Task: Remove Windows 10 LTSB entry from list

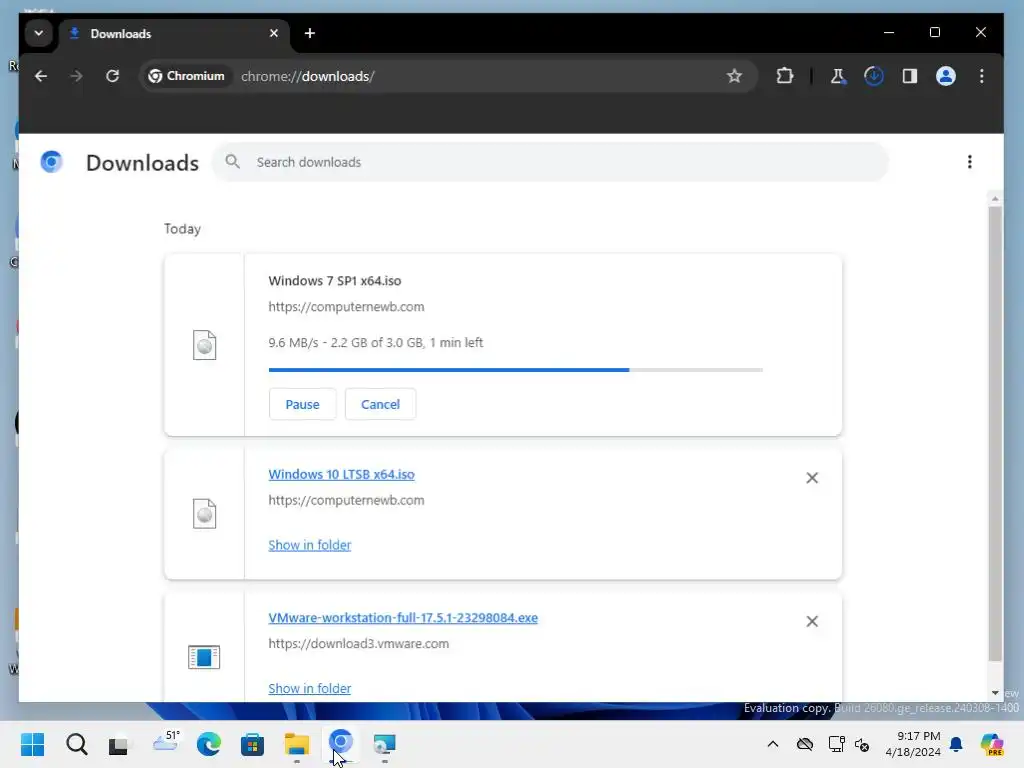Action: point(812,478)
